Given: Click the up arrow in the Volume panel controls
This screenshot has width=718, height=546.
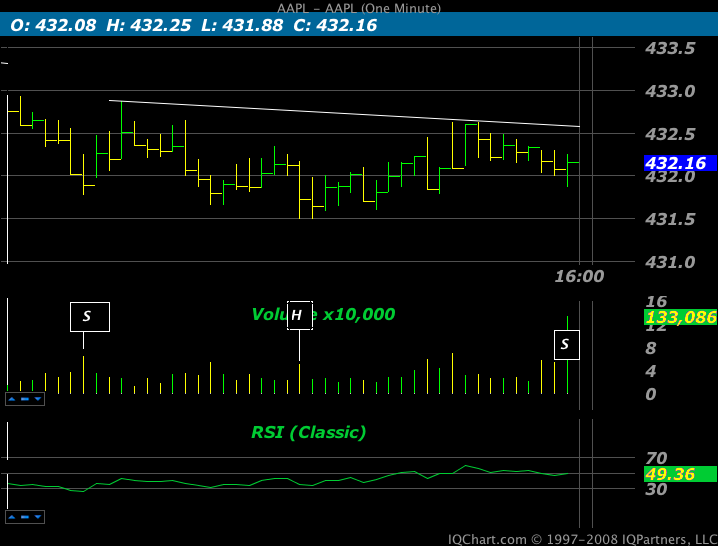Looking at the screenshot, I should point(12,399).
